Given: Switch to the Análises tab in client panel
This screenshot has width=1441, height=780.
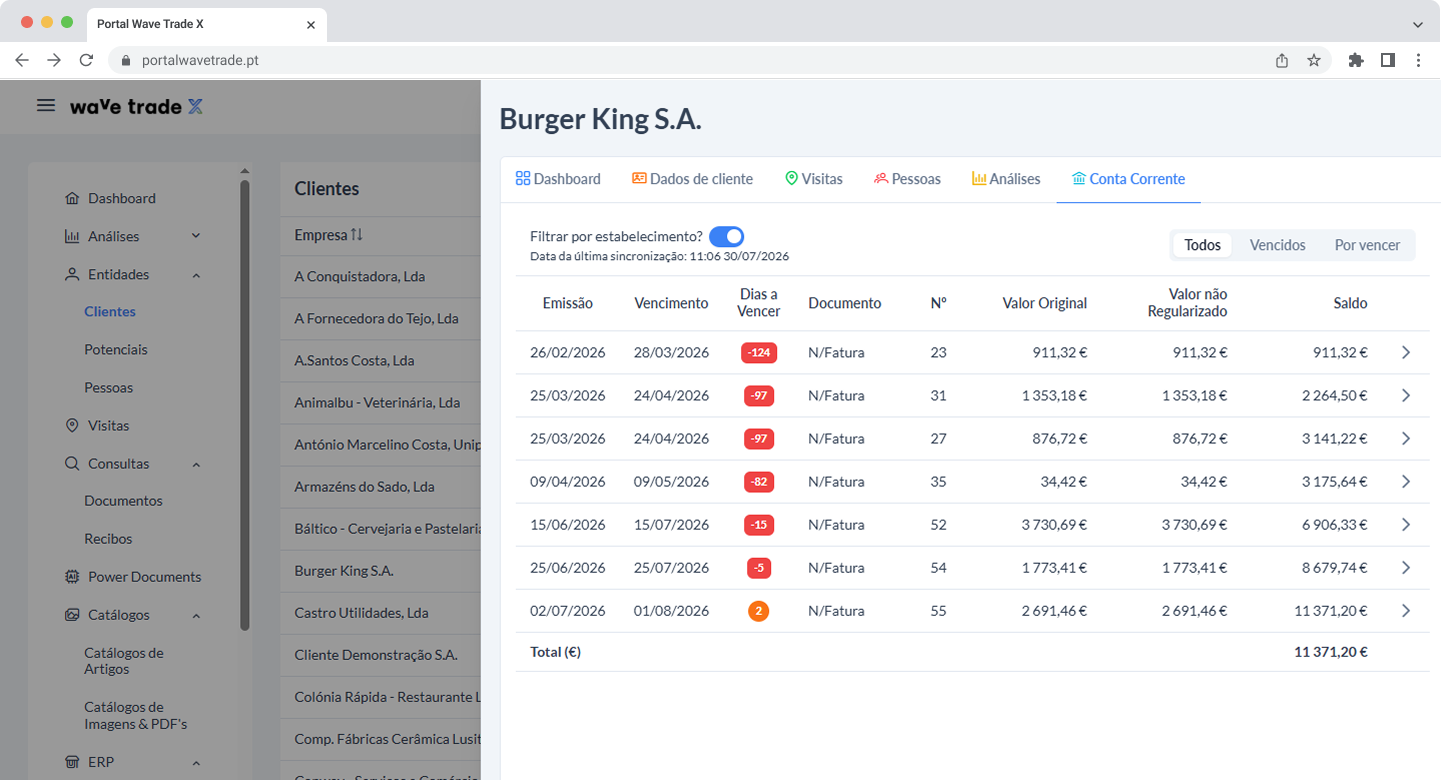Looking at the screenshot, I should click(x=1006, y=179).
